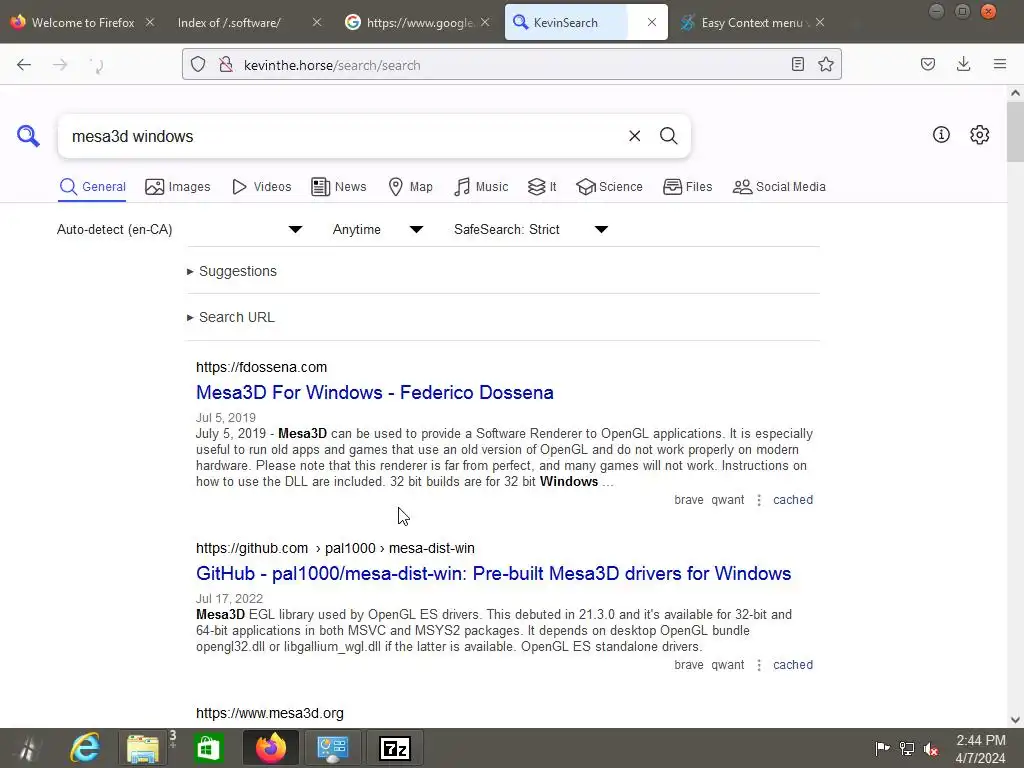This screenshot has width=1024, height=768.
Task: Click brave engine link under fdossena result
Action: coord(688,500)
